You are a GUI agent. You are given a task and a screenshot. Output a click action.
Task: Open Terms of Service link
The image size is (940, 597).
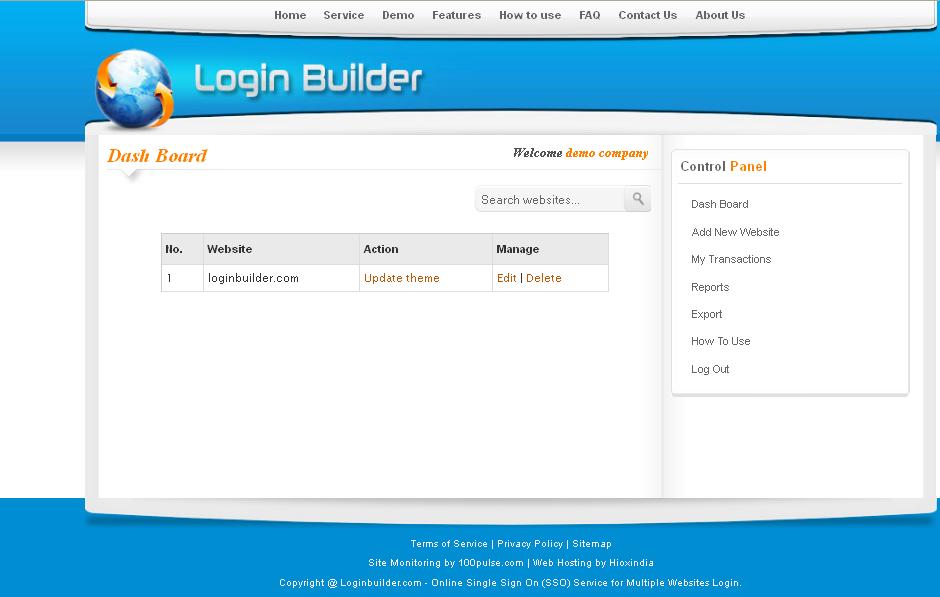[x=449, y=544]
